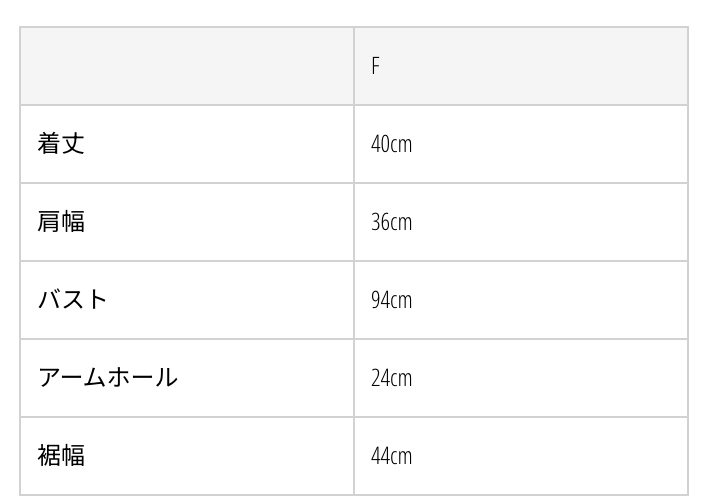Screen dimensions: 709x502
Task: Click the bust value for size F
Action: (x=391, y=300)
